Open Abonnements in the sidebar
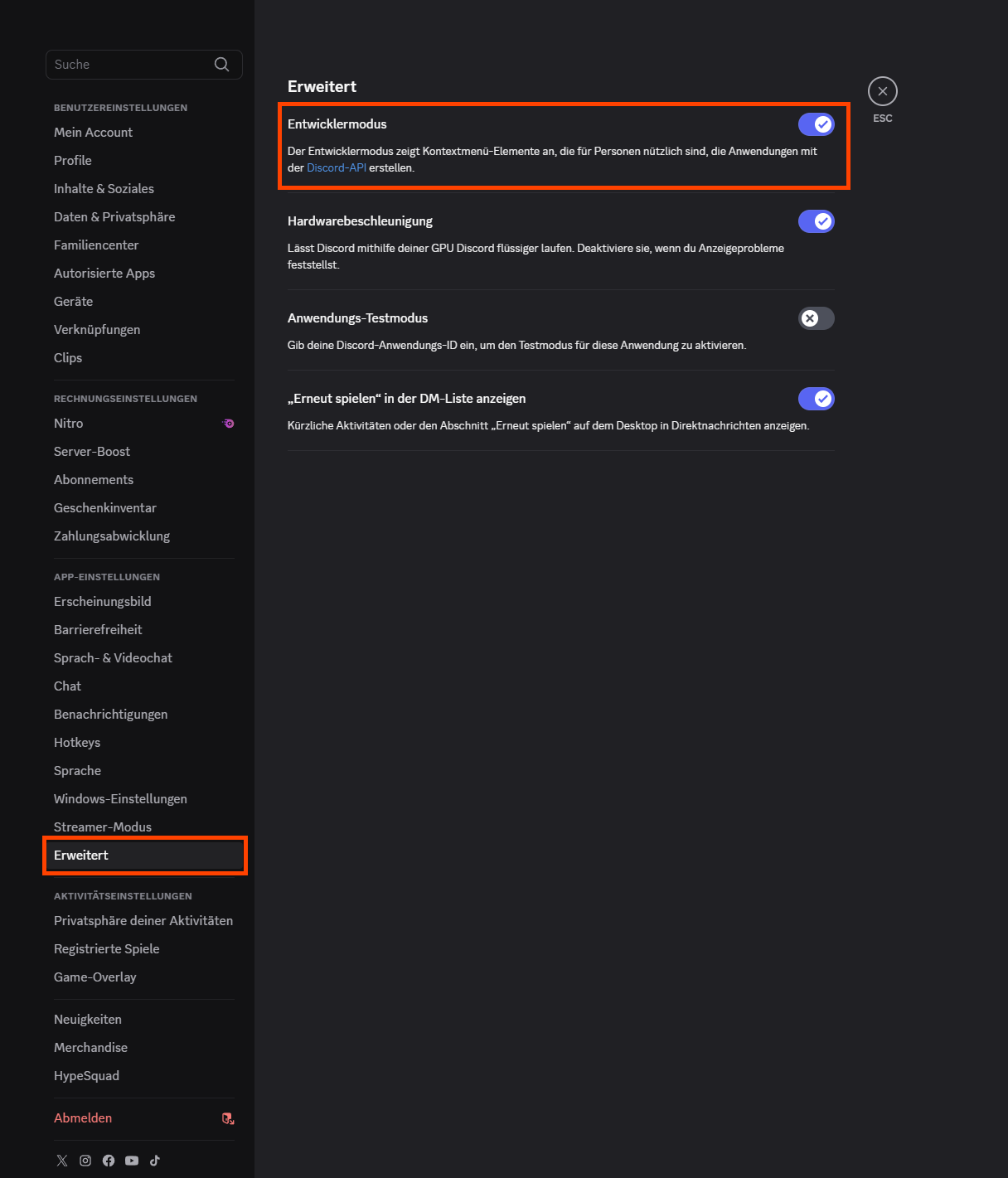 [144, 480]
